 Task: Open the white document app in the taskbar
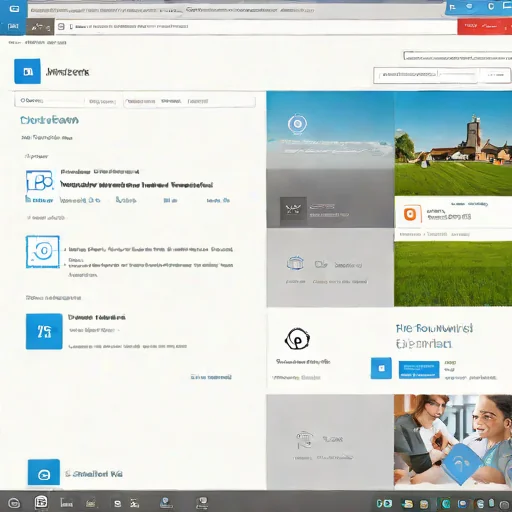coord(41,502)
